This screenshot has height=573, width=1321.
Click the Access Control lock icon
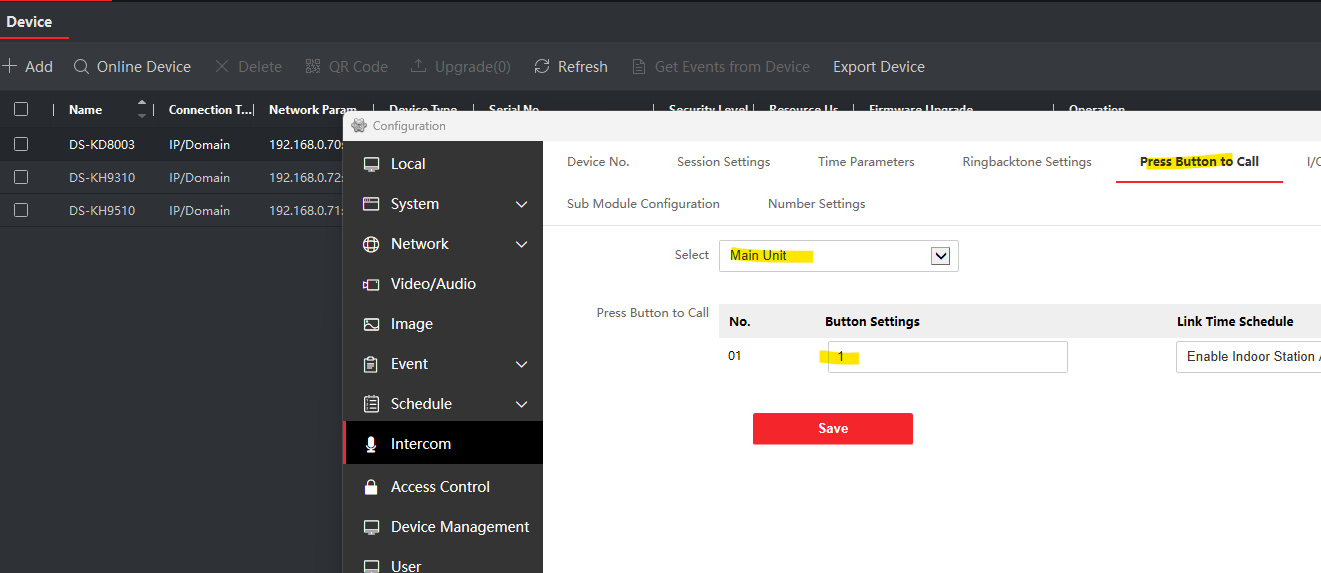(371, 487)
